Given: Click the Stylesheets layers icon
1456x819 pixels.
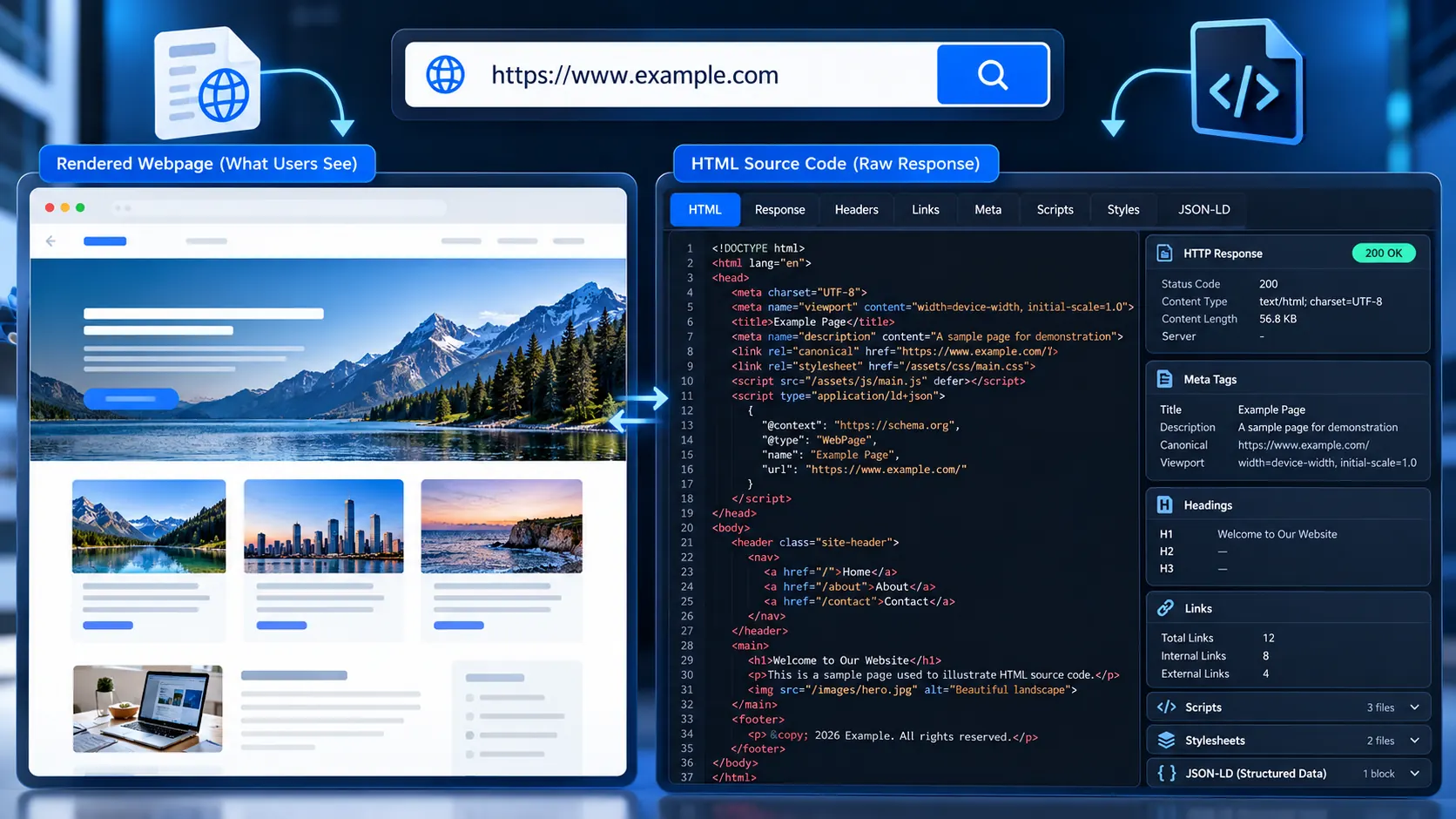Looking at the screenshot, I should [1167, 741].
